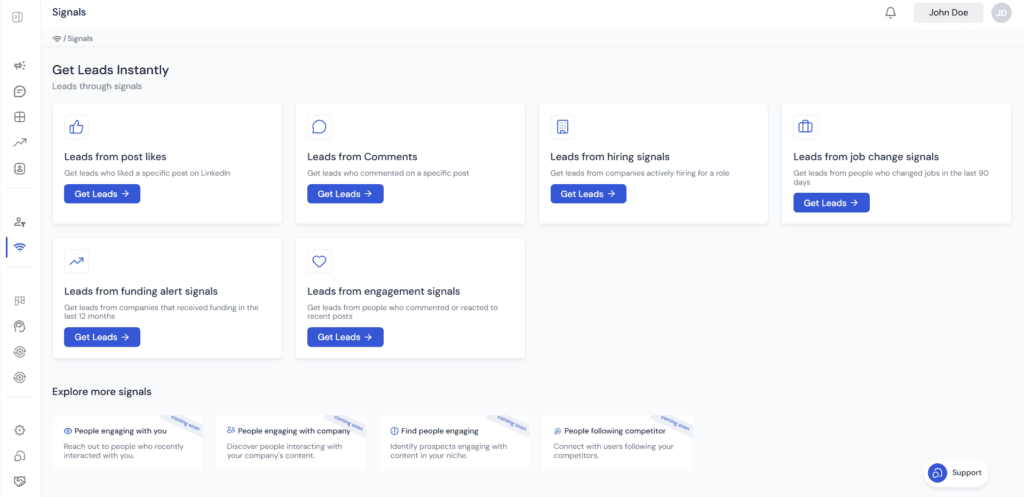This screenshot has height=497, width=1024.
Task: Get Leads from Comments
Action: pyautogui.click(x=345, y=194)
